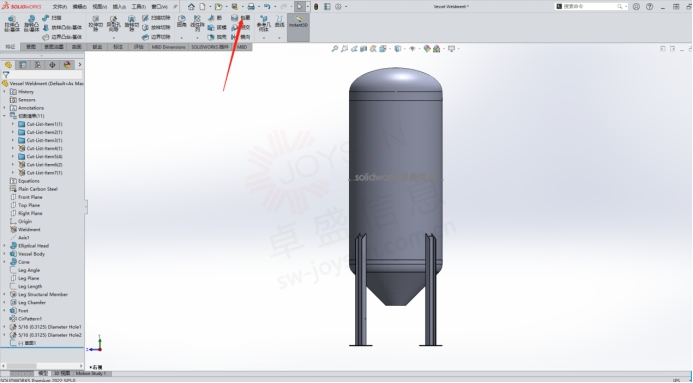Open the Edit menu (编辑)
The height and width of the screenshot is (383, 693).
(x=80, y=7)
